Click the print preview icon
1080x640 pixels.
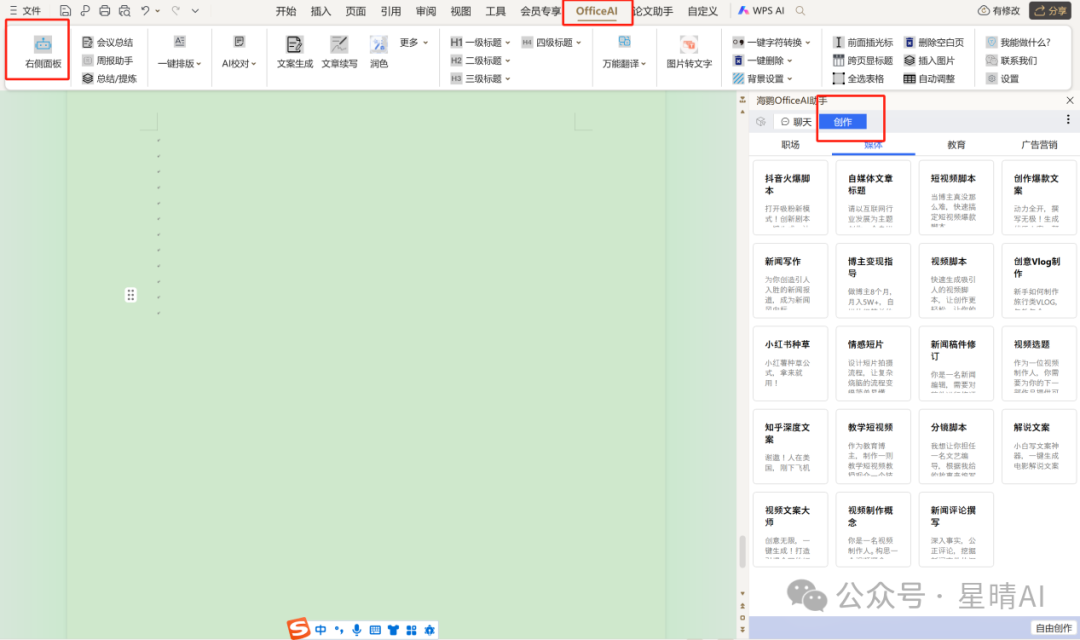pos(125,10)
